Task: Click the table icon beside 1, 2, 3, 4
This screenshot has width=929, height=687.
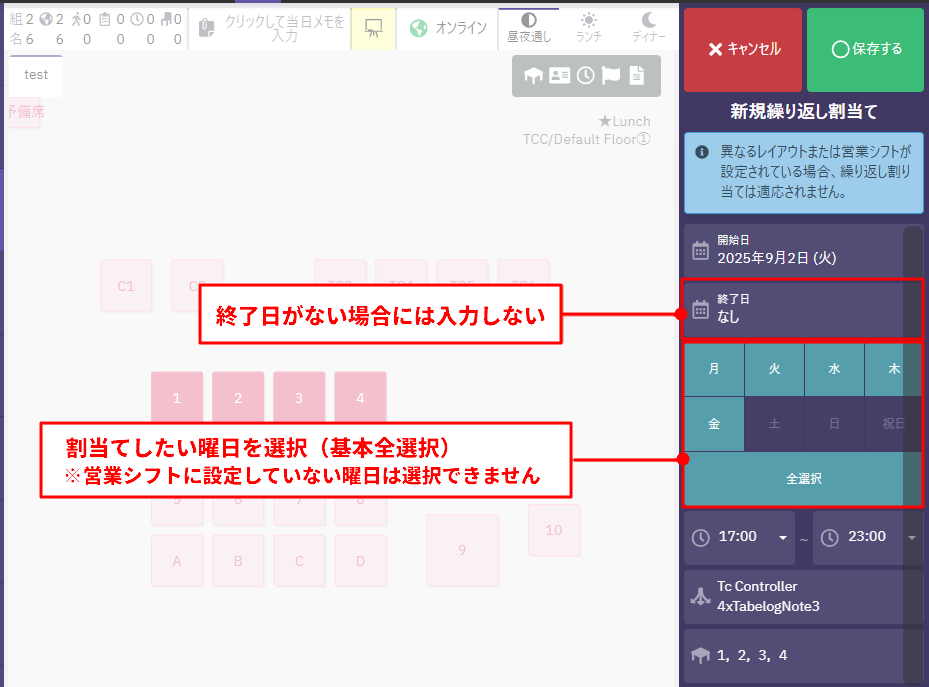Action: [700, 656]
